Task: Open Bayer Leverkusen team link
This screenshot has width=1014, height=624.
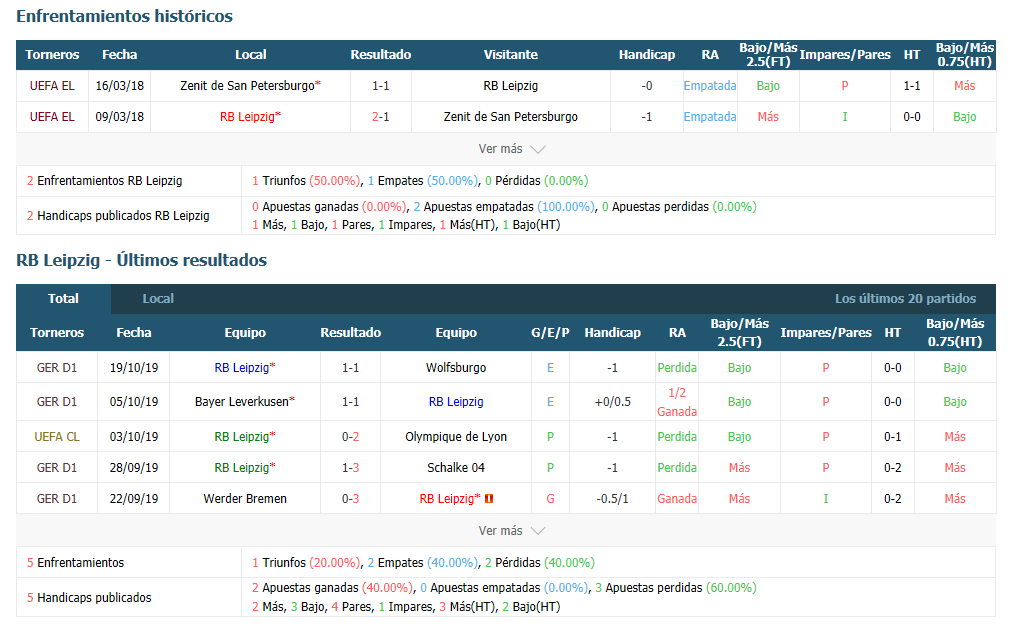Action: pyautogui.click(x=242, y=402)
